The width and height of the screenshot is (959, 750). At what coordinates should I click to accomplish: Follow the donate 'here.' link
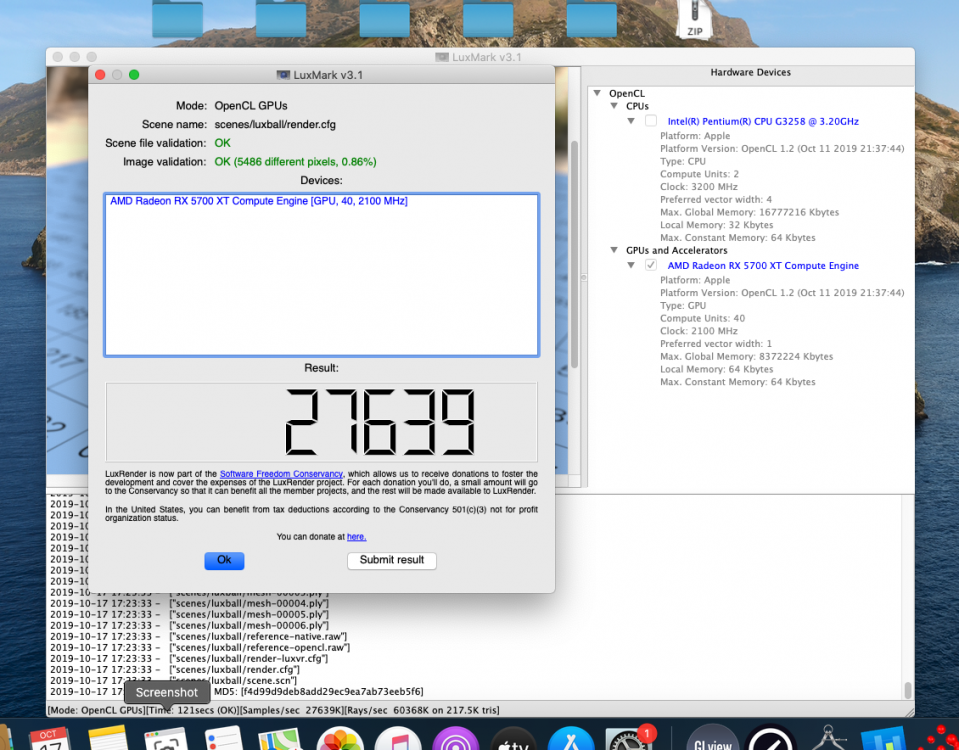(357, 537)
